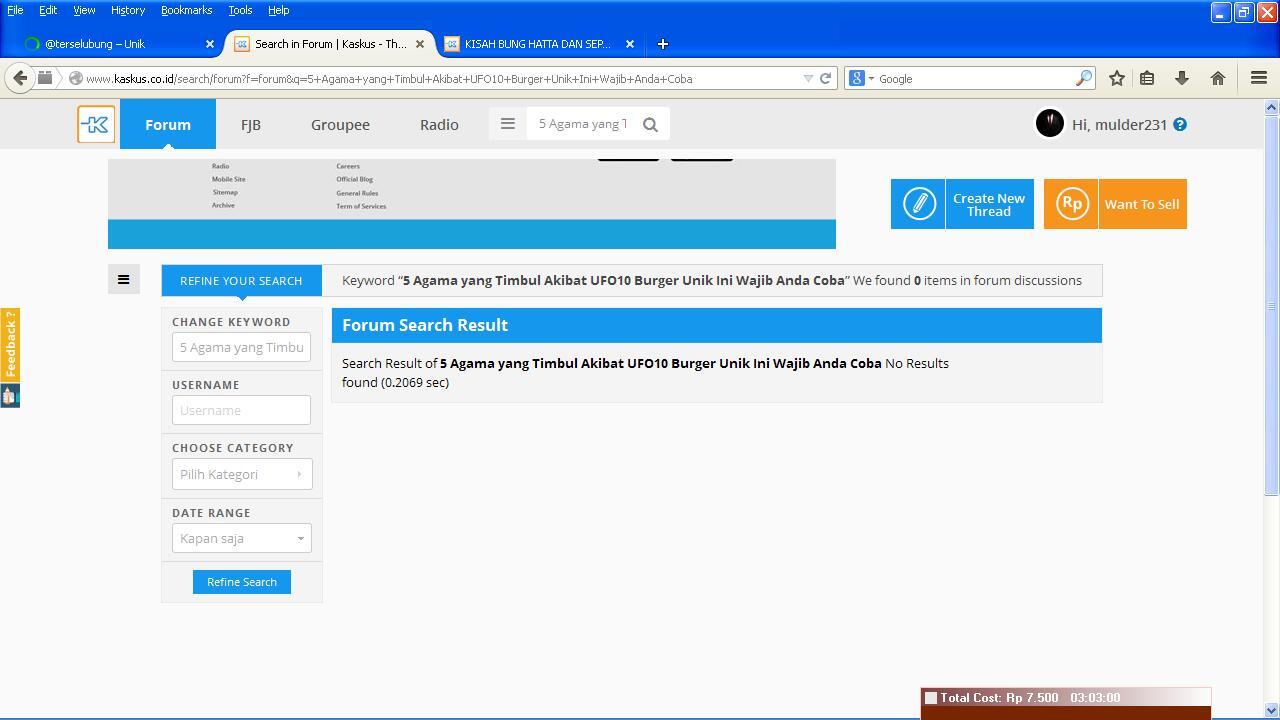Open the File menu
This screenshot has height=720, width=1280.
[x=15, y=10]
